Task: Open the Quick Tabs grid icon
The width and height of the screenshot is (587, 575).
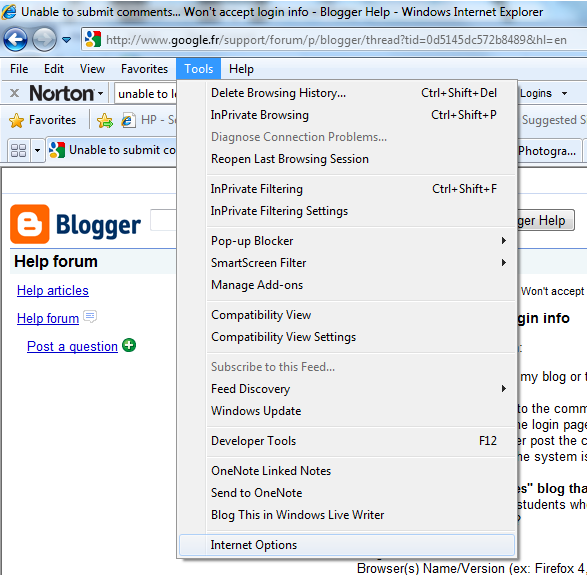Action: (x=18, y=150)
